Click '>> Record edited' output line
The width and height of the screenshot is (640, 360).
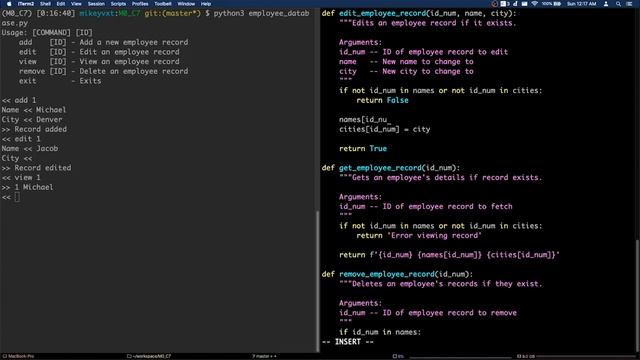pos(36,168)
